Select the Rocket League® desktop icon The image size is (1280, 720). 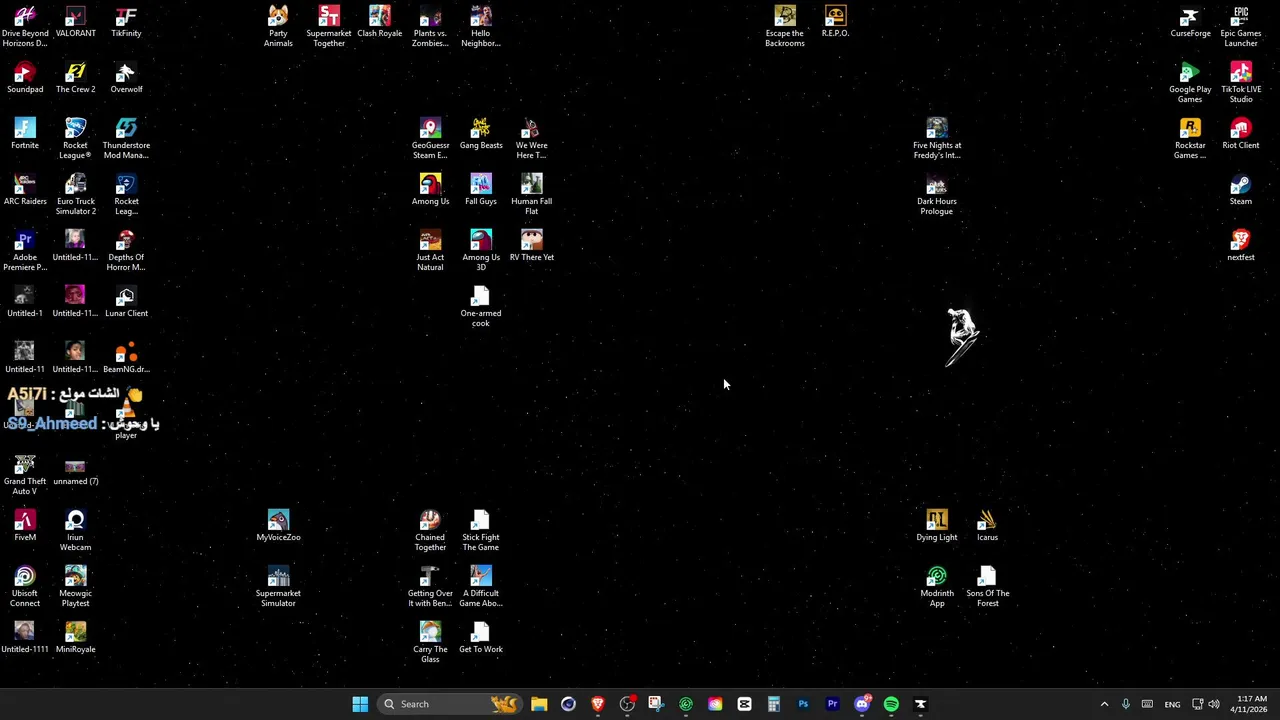pos(75,139)
